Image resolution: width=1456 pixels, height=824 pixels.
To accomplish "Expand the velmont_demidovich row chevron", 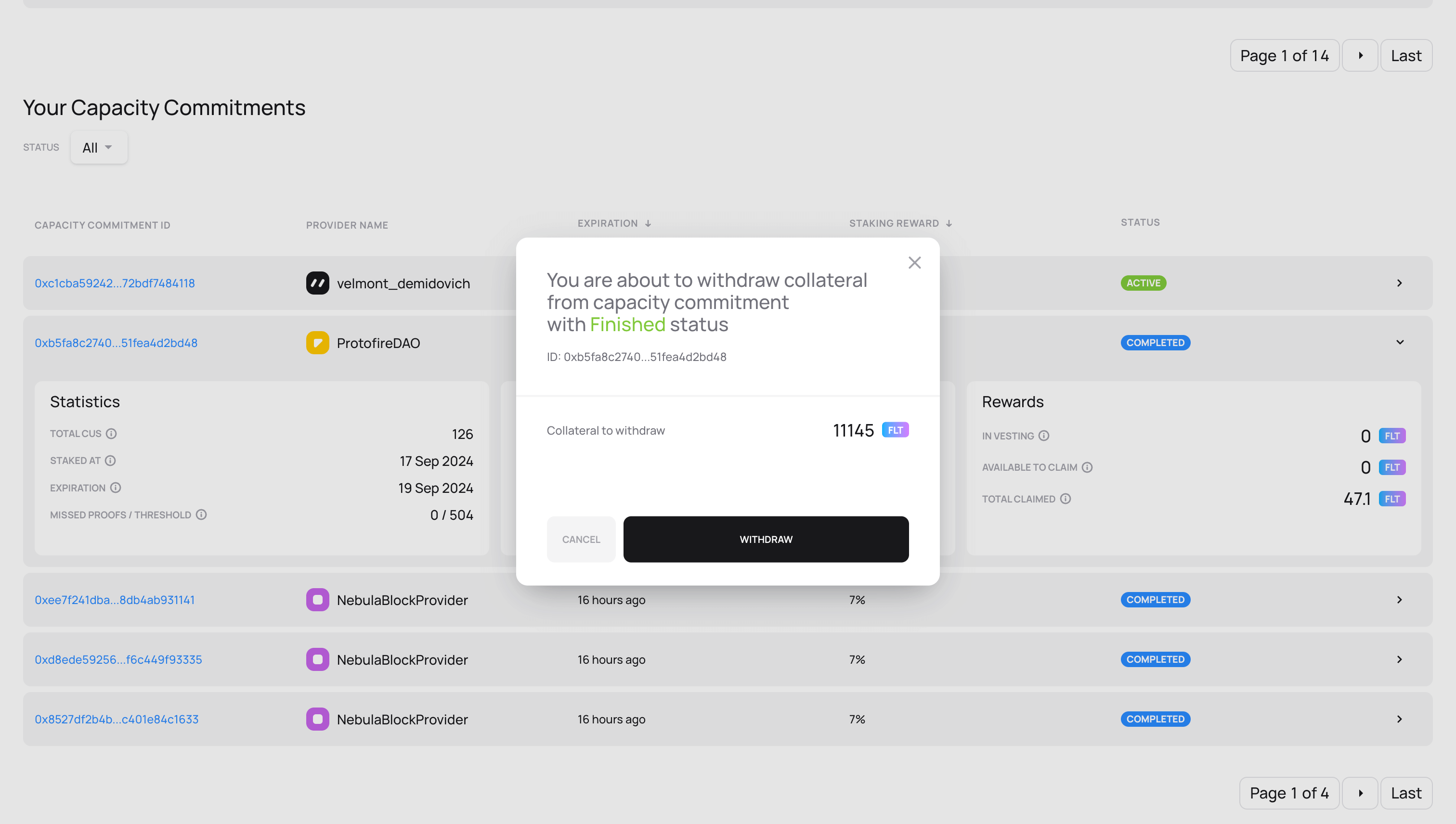I will (x=1399, y=283).
